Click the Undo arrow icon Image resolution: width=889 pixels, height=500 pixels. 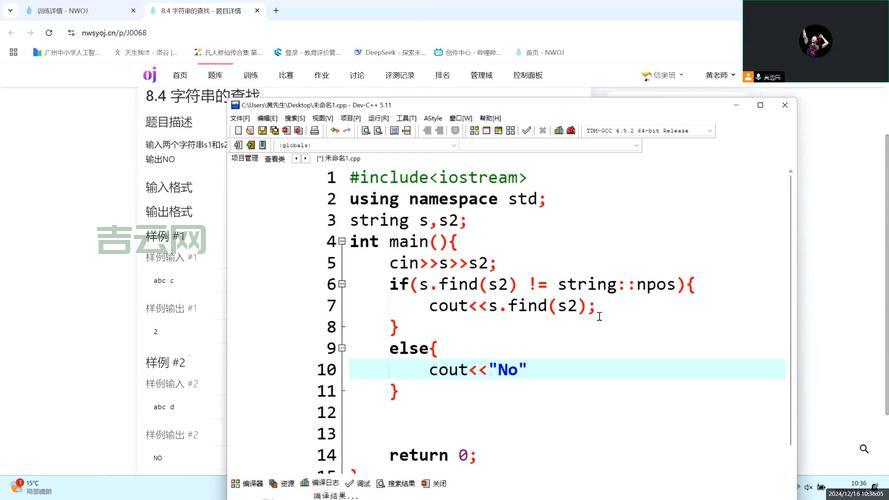335,131
